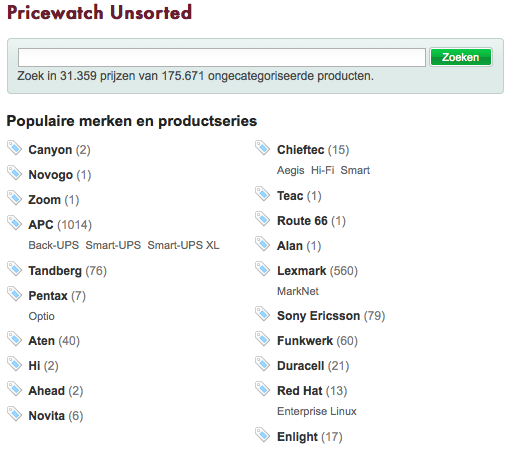This screenshot has width=513, height=468.
Task: Select the Smart-UPS product series link
Action: pos(113,245)
